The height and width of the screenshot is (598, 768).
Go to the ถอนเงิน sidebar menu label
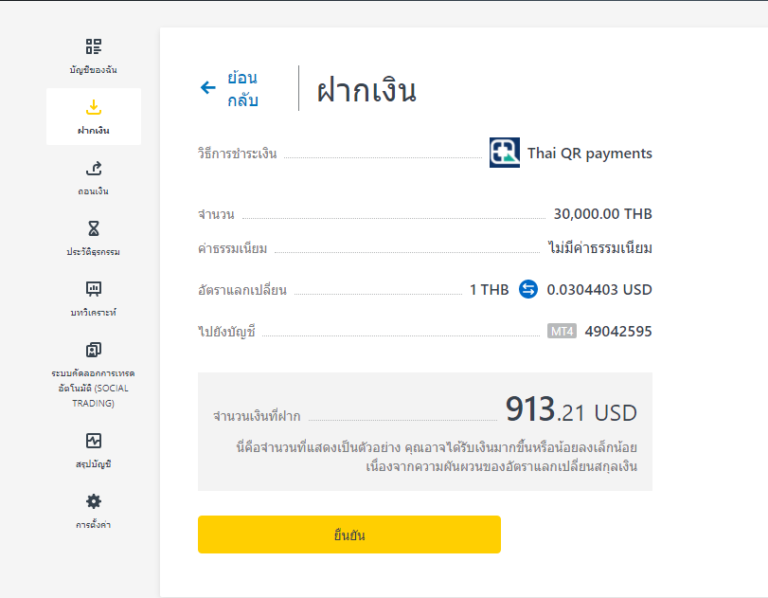click(94, 191)
